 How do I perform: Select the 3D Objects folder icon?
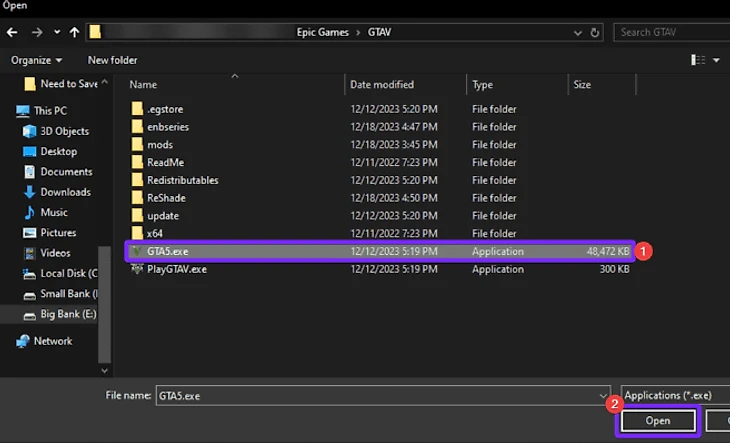29,131
